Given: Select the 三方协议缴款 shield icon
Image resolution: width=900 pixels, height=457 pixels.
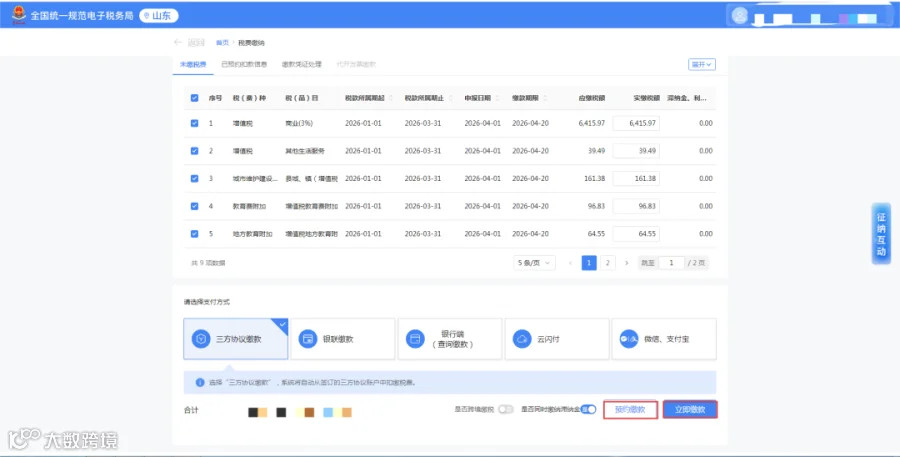Looking at the screenshot, I should pos(200,339).
